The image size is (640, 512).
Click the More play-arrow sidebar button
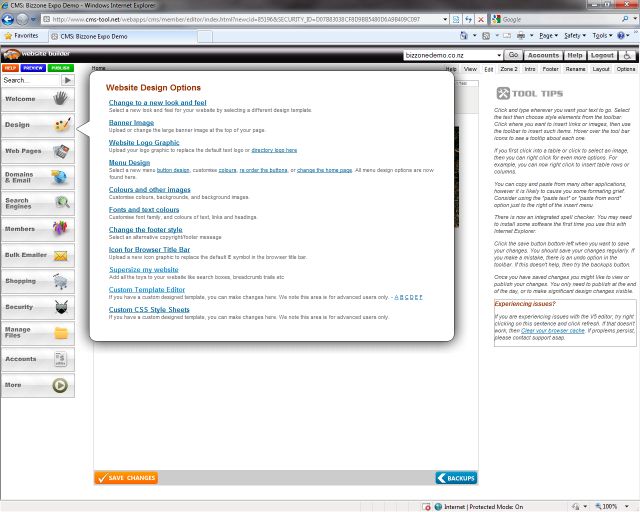37,385
